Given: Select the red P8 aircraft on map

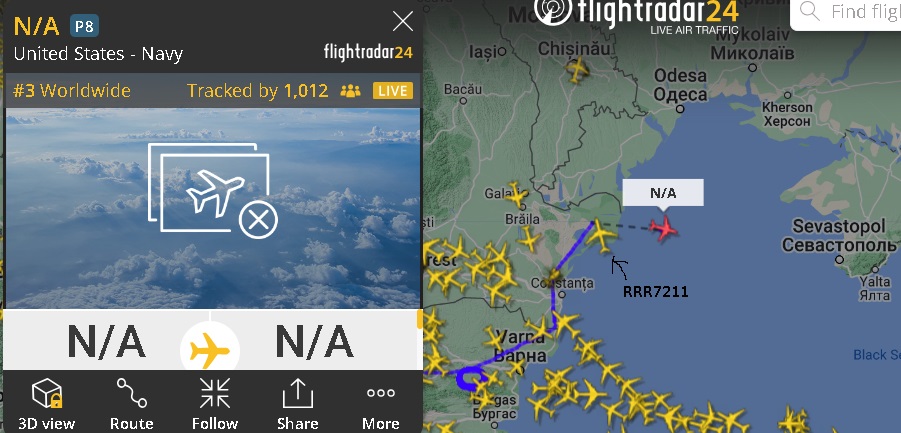Looking at the screenshot, I should tap(664, 229).
